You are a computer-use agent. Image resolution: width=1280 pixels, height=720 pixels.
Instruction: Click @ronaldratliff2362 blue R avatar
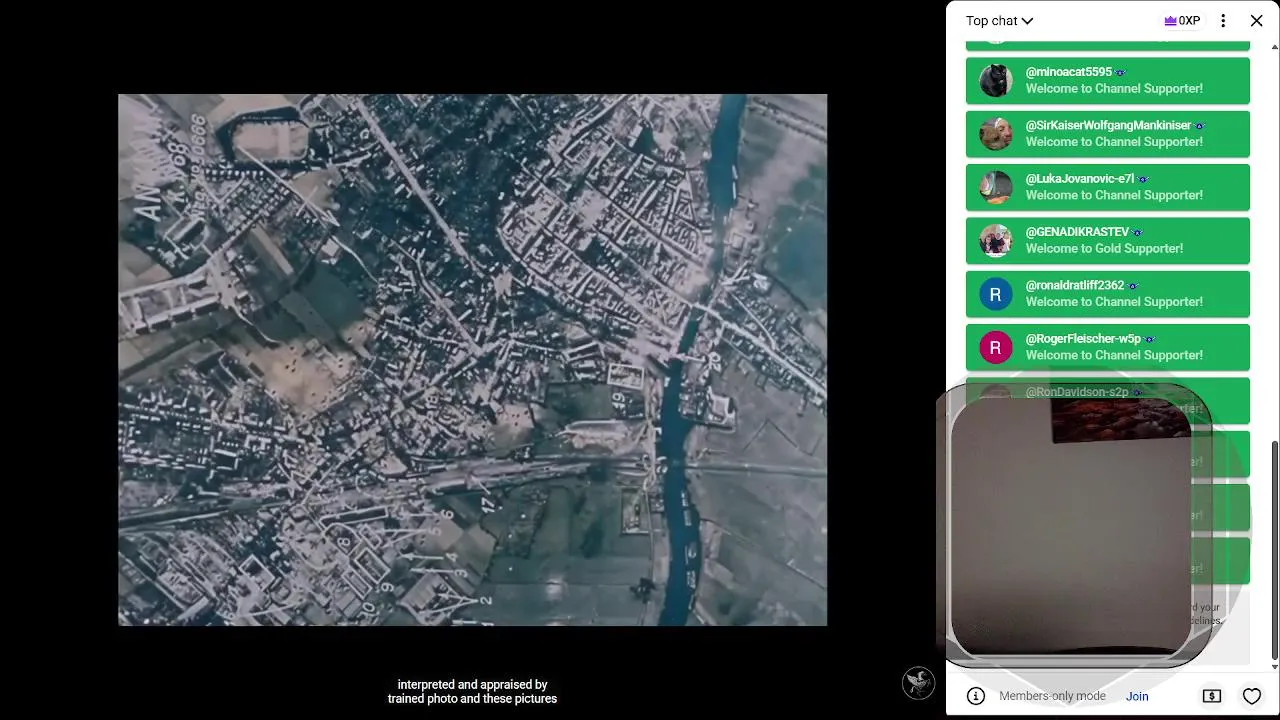(995, 294)
